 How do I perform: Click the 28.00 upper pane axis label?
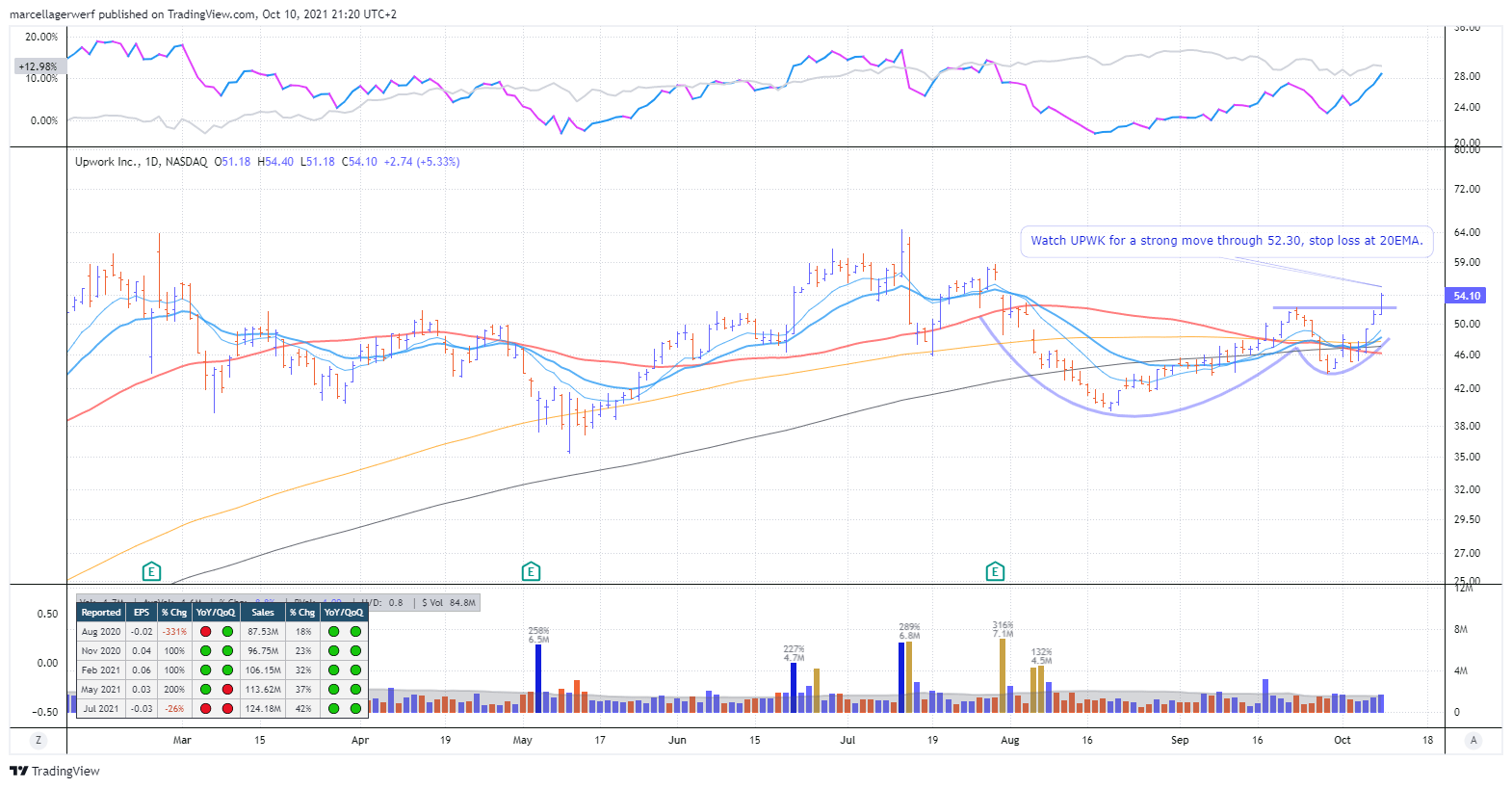(1467, 76)
